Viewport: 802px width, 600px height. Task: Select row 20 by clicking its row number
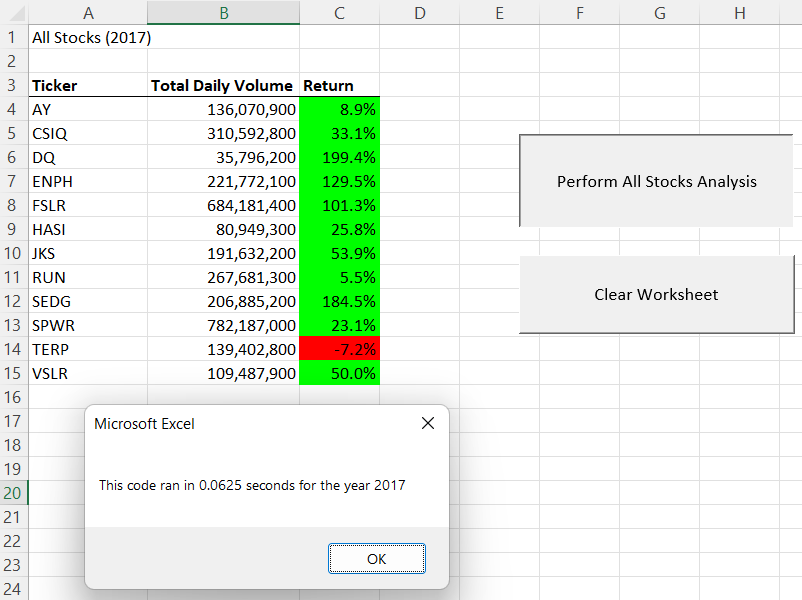pos(12,493)
